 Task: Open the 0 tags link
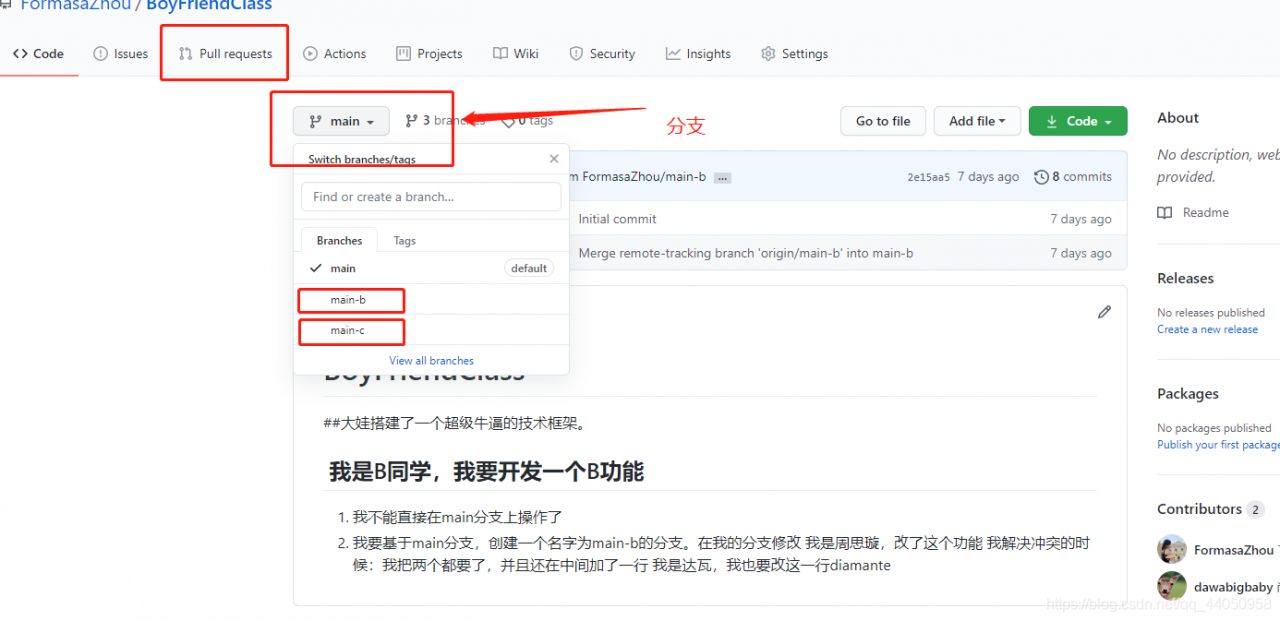527,121
